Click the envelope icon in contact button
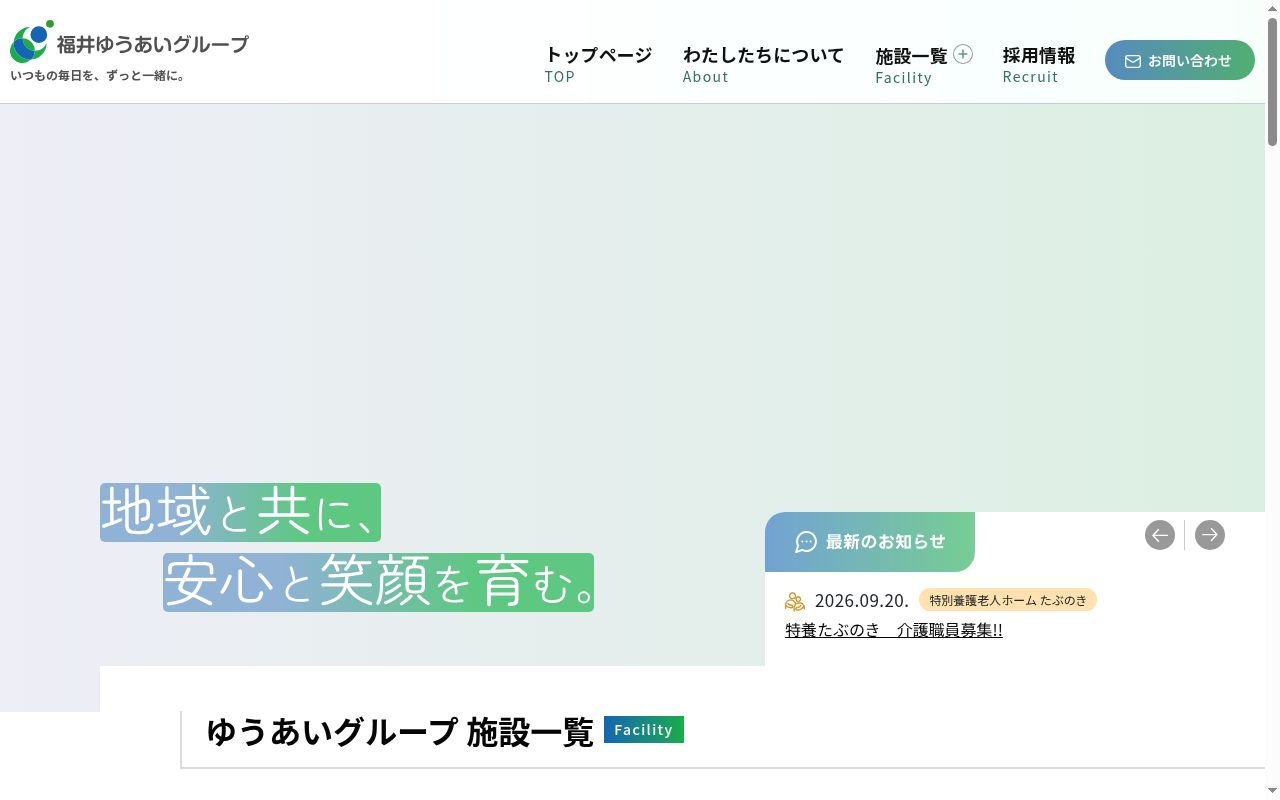The width and height of the screenshot is (1280, 800). pos(1133,61)
